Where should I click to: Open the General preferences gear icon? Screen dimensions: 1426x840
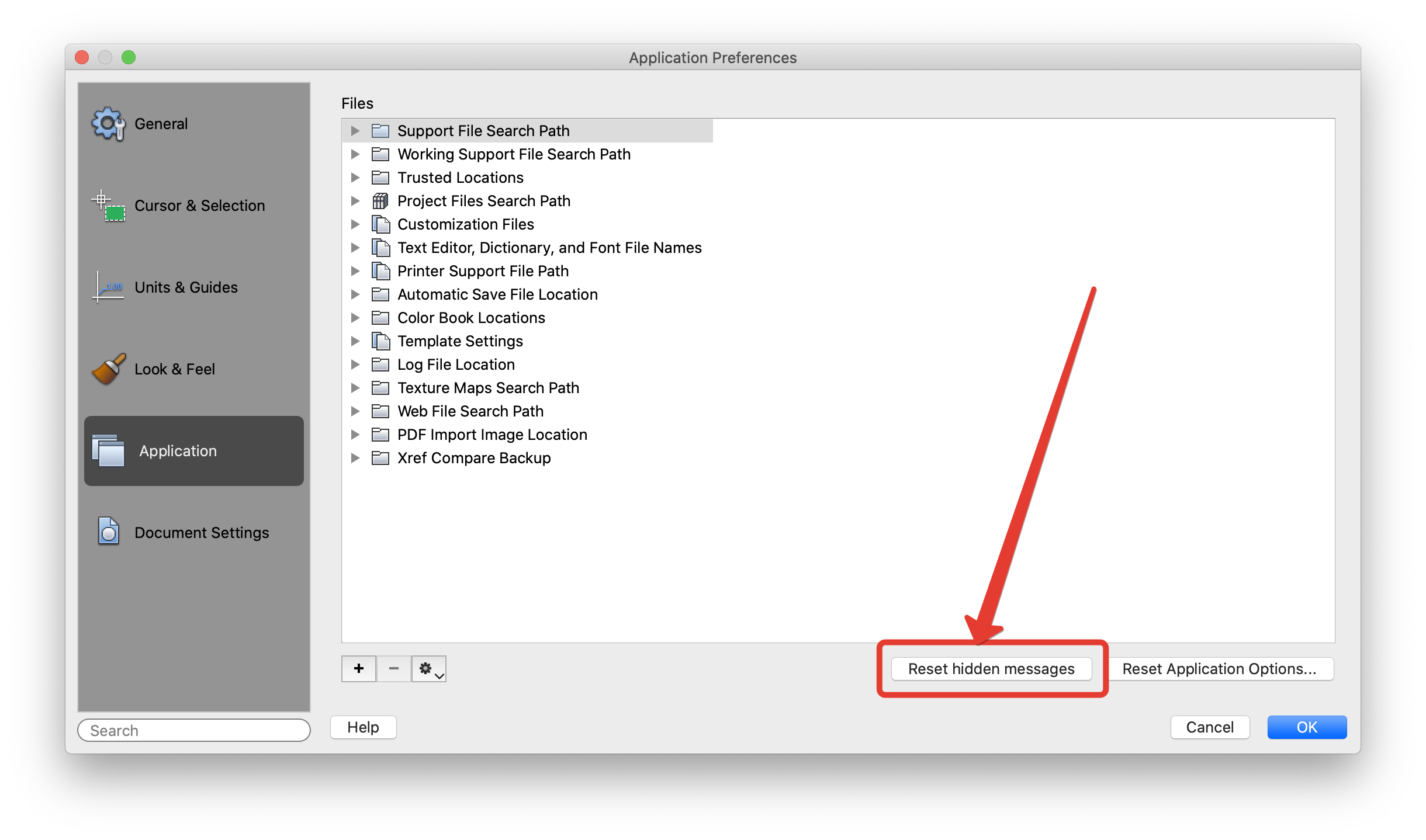click(108, 124)
